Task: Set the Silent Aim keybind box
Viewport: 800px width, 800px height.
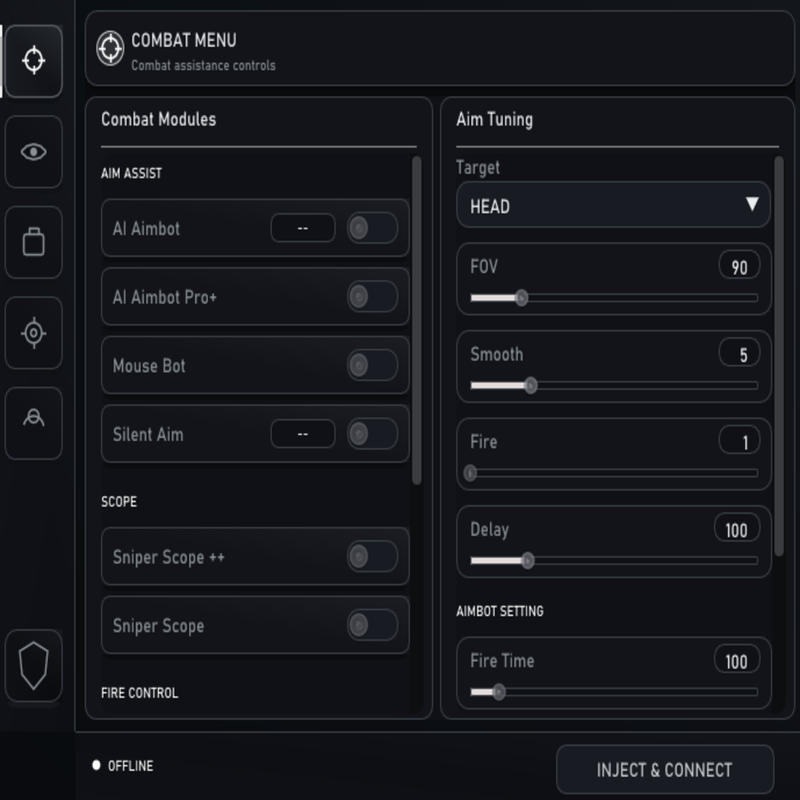Action: [x=303, y=434]
